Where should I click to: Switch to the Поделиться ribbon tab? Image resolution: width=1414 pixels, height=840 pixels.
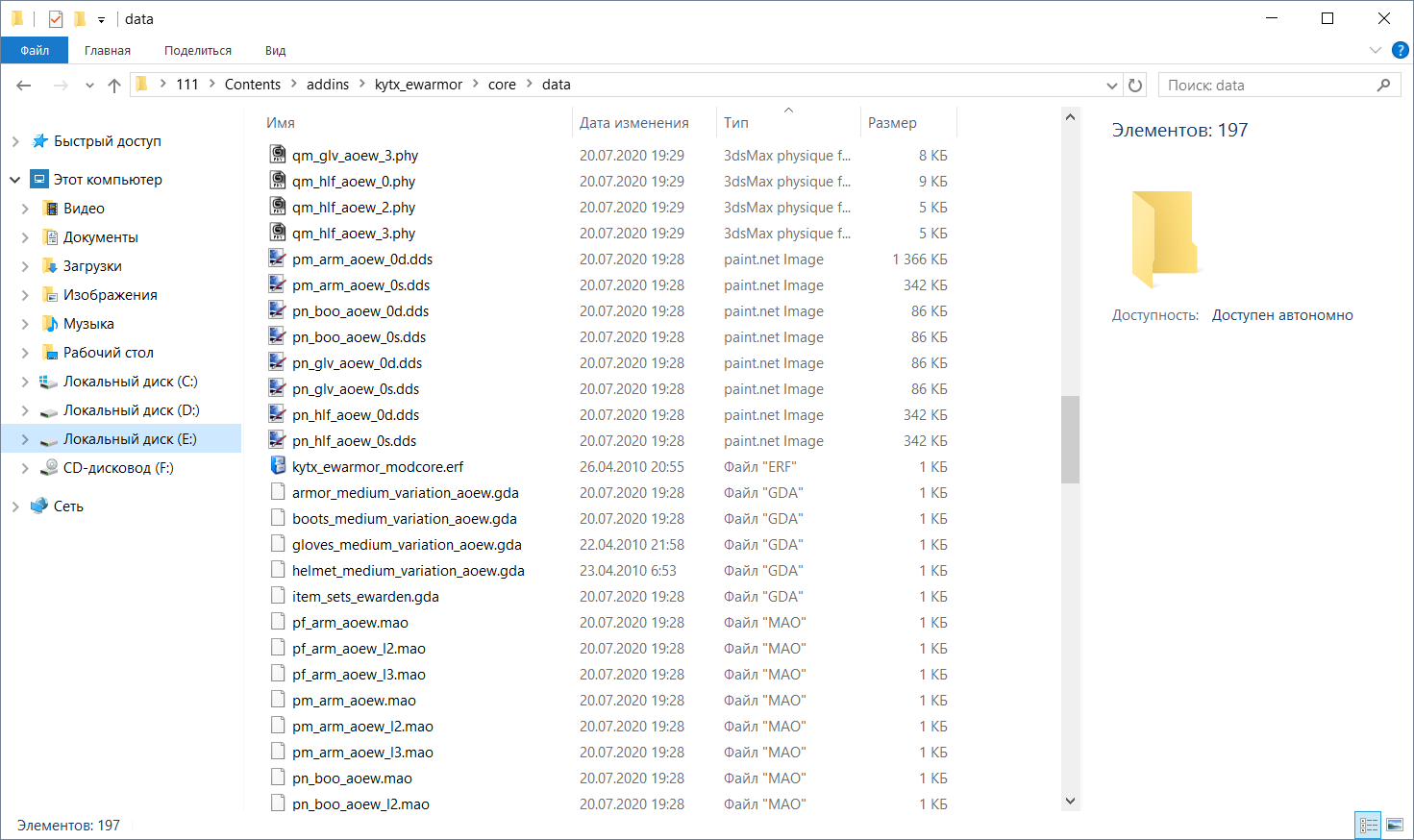point(198,51)
